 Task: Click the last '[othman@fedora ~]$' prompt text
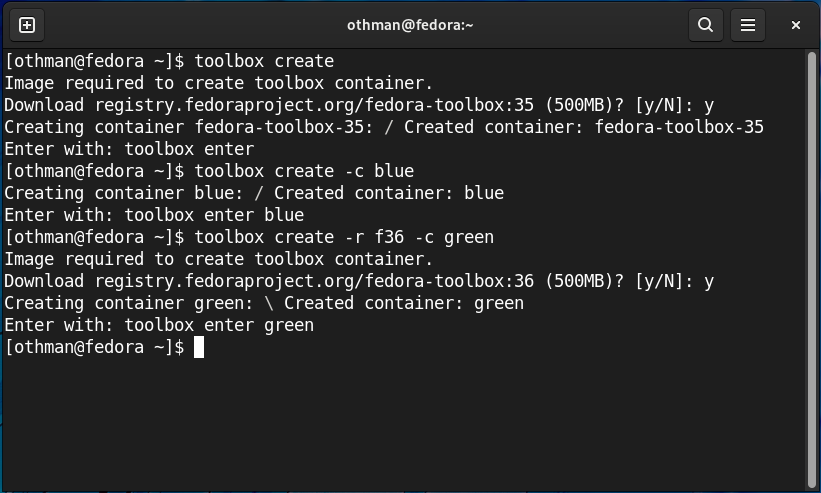pos(94,347)
